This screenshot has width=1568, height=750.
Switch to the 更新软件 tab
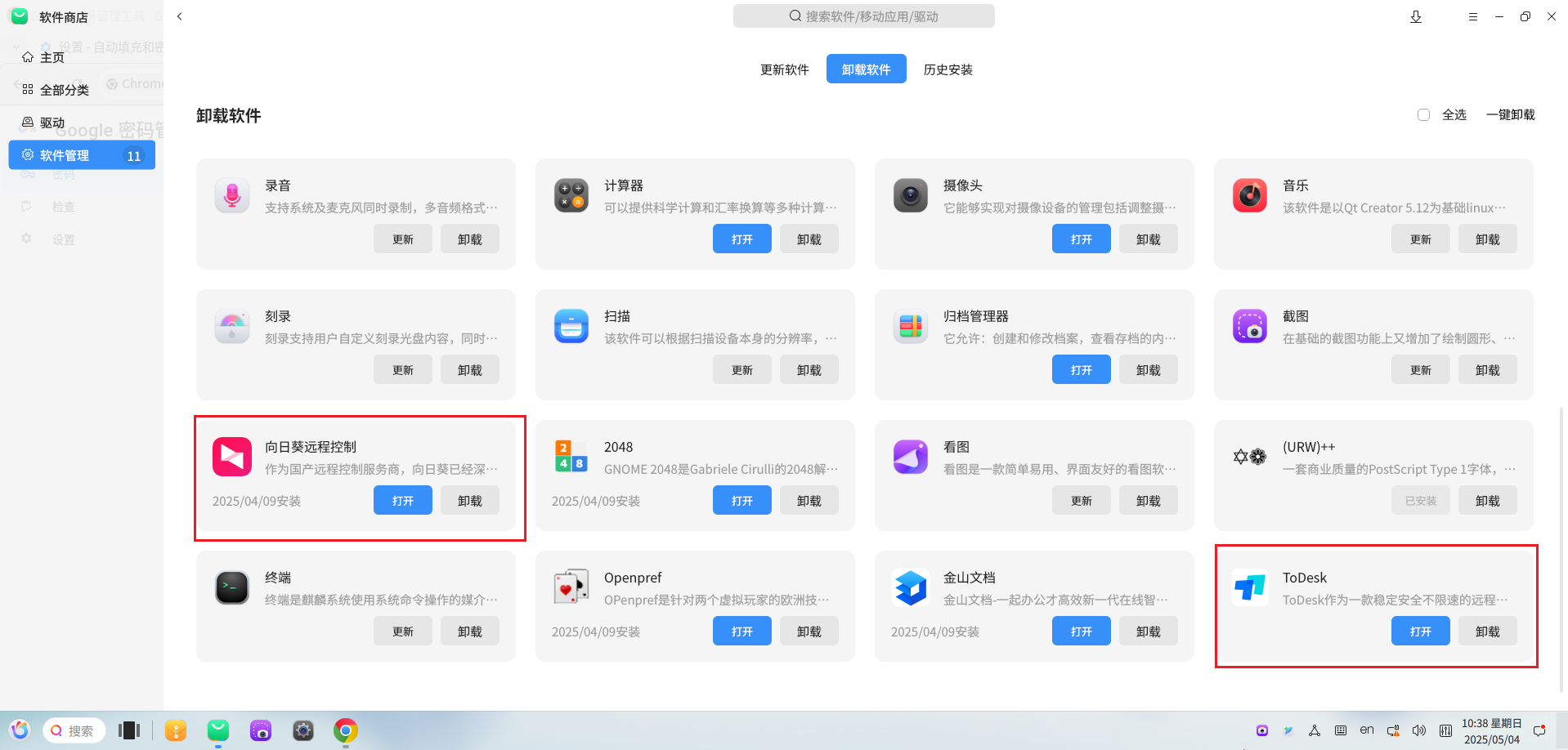click(x=784, y=69)
